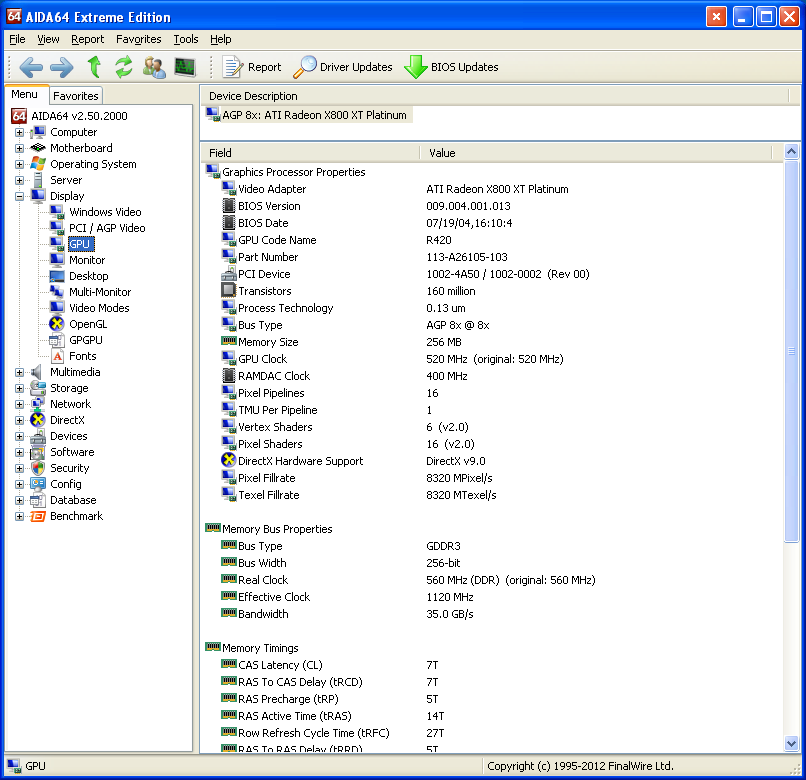806x780 pixels.
Task: Expand the Devices tree node
Action: pos(19,437)
